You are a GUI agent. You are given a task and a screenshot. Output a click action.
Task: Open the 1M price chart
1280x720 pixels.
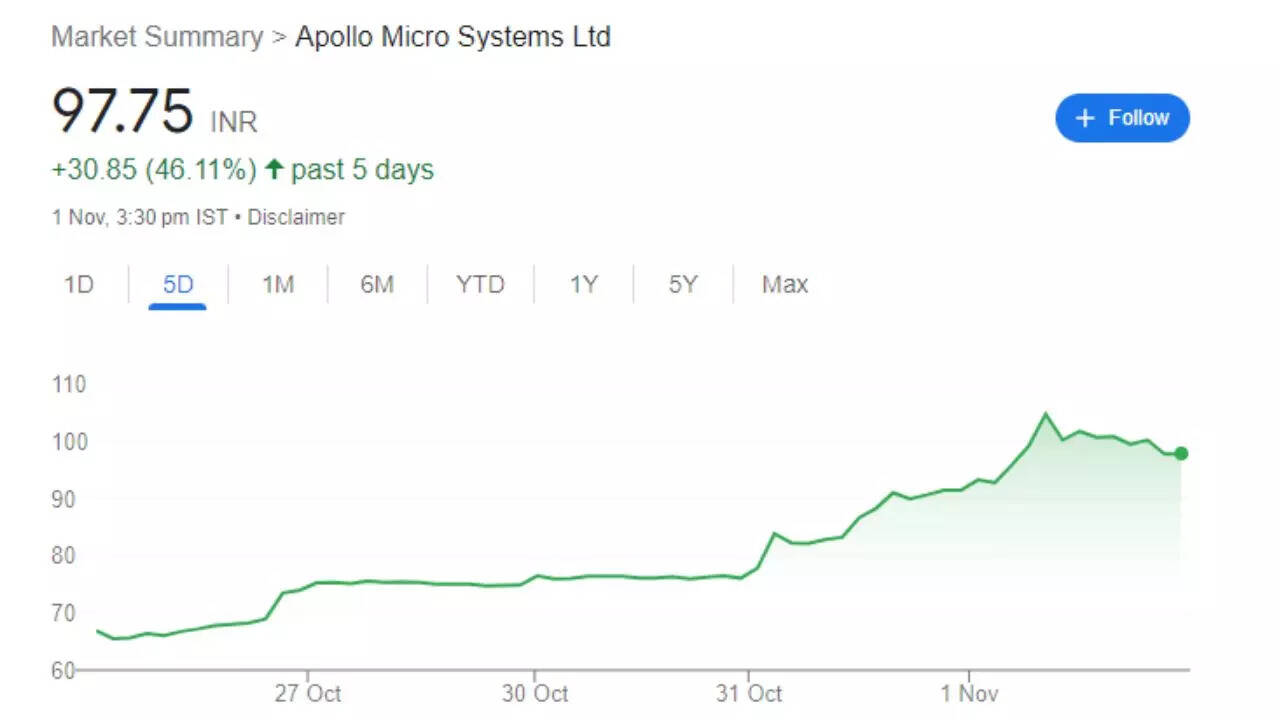pyautogui.click(x=278, y=285)
